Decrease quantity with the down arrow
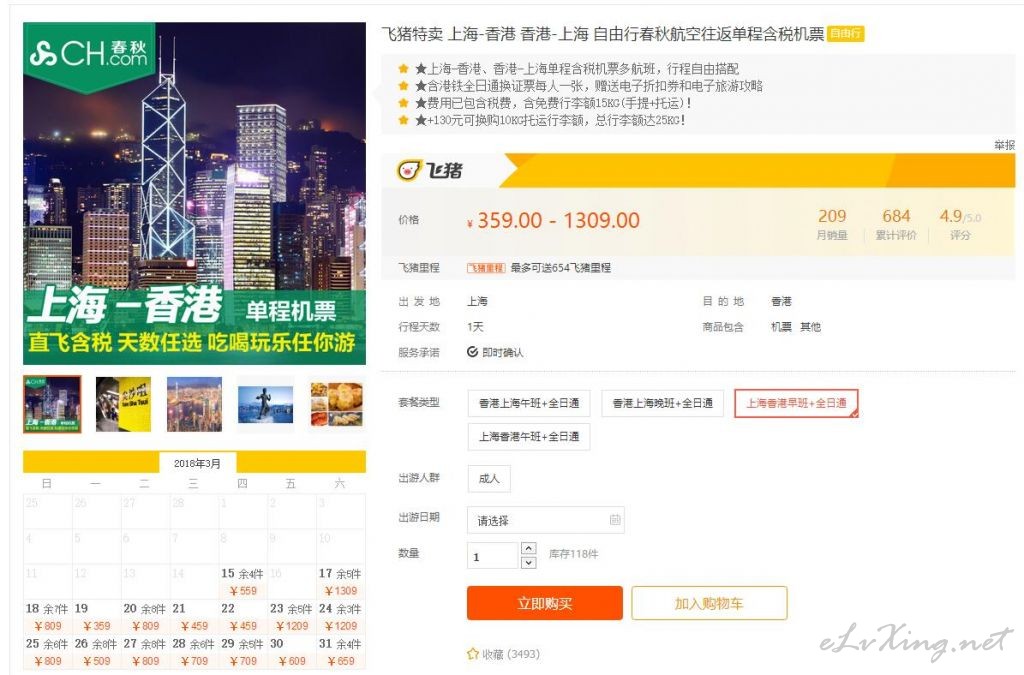1024x675 pixels. (529, 562)
